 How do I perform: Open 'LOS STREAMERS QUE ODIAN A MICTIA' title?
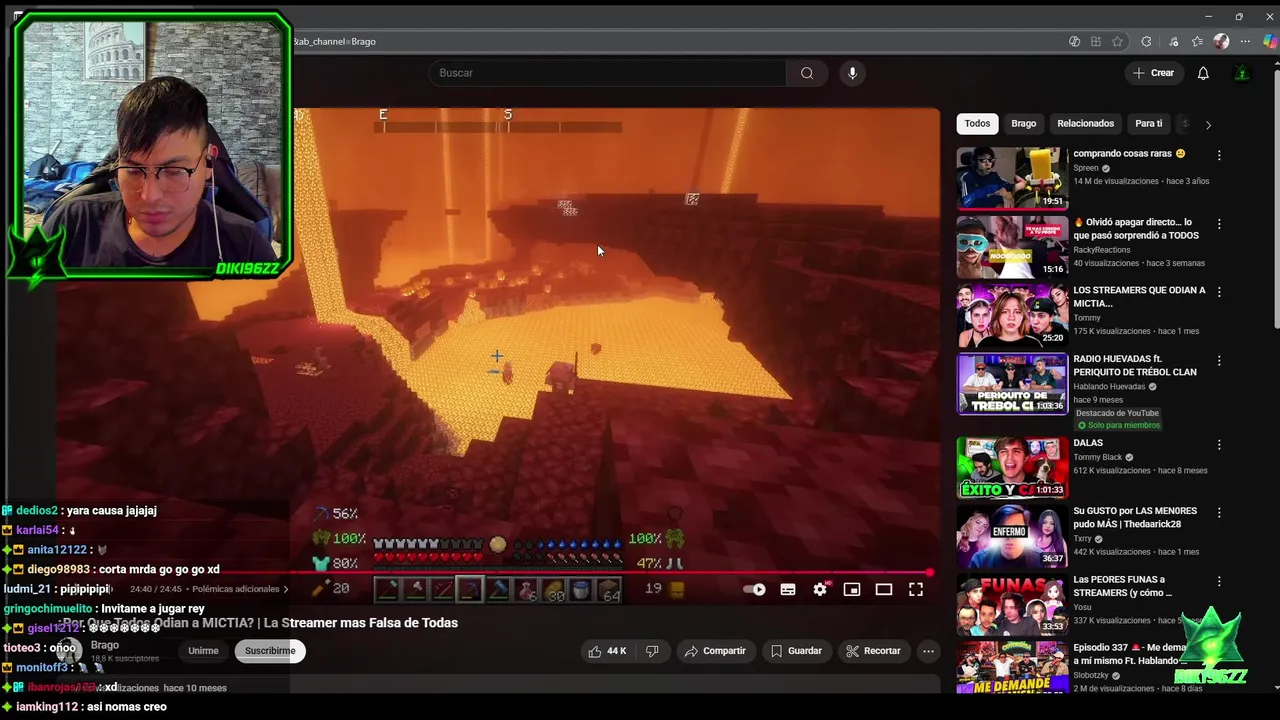tap(1139, 297)
